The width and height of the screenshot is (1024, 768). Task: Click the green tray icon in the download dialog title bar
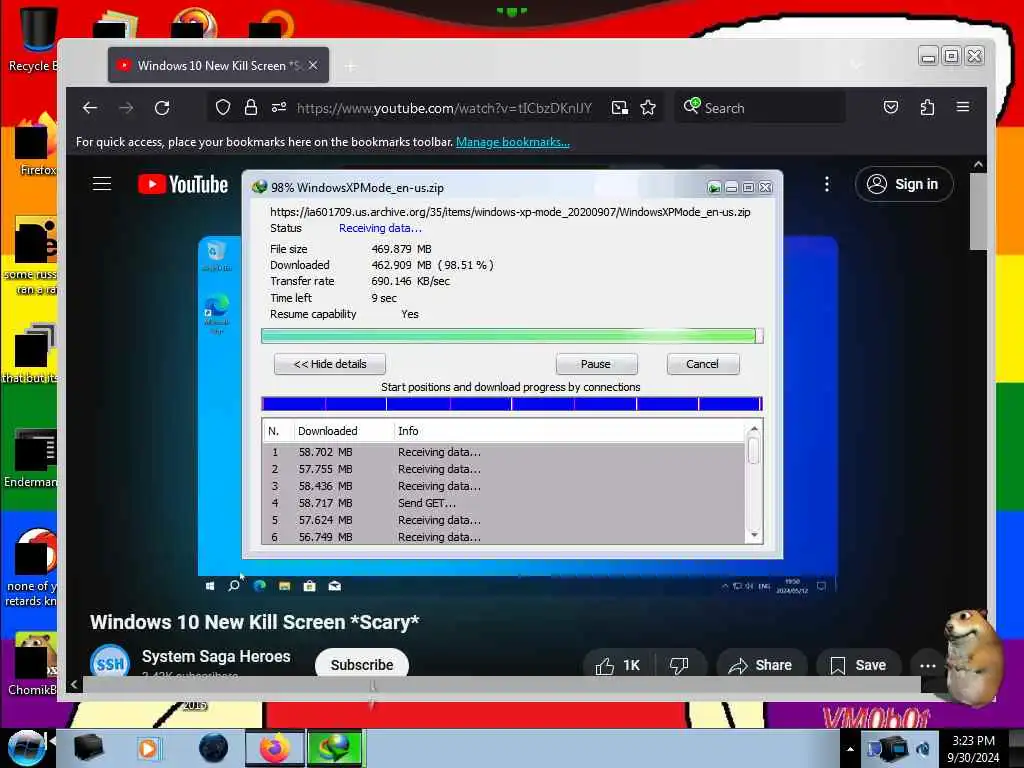coord(714,188)
